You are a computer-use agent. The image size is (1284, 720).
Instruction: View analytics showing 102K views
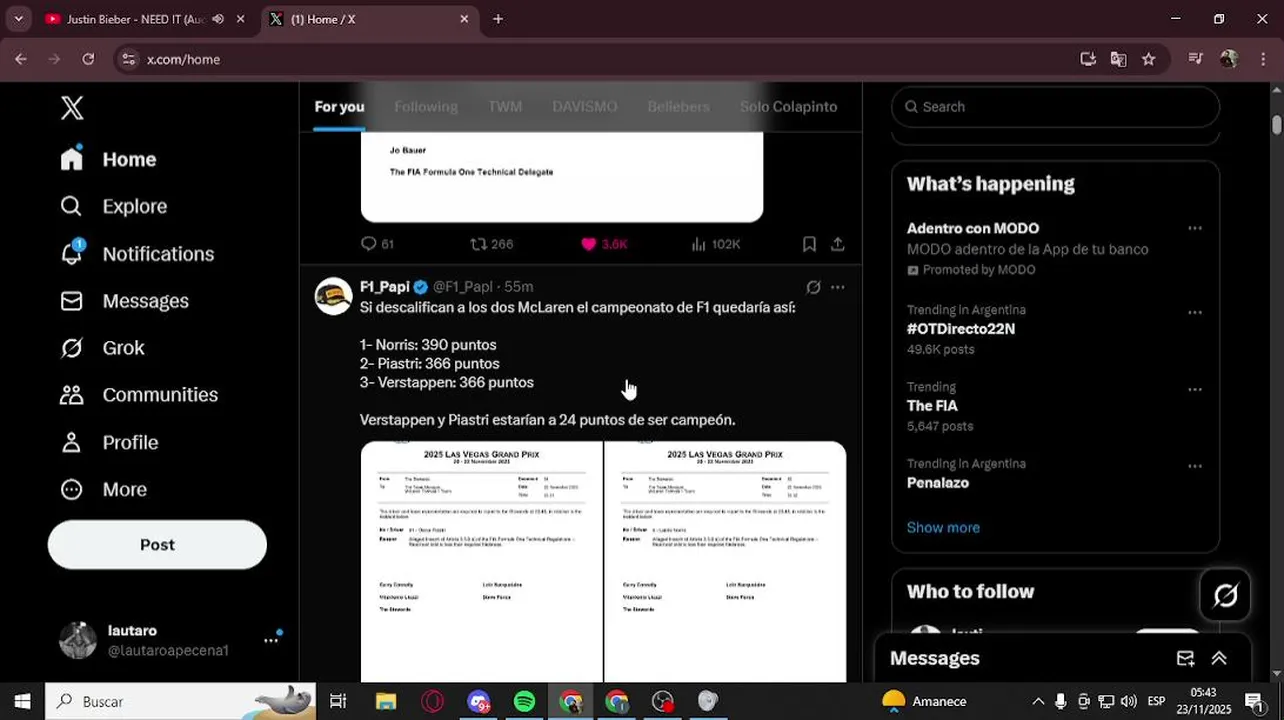716,244
